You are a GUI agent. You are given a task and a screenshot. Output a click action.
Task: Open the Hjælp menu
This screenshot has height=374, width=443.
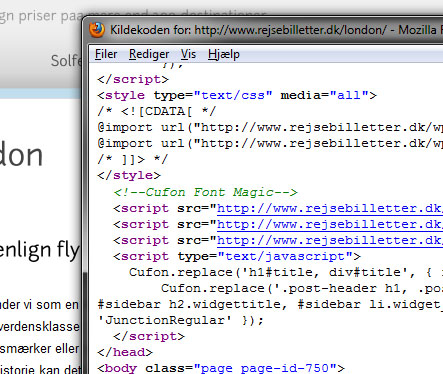pyautogui.click(x=224, y=54)
